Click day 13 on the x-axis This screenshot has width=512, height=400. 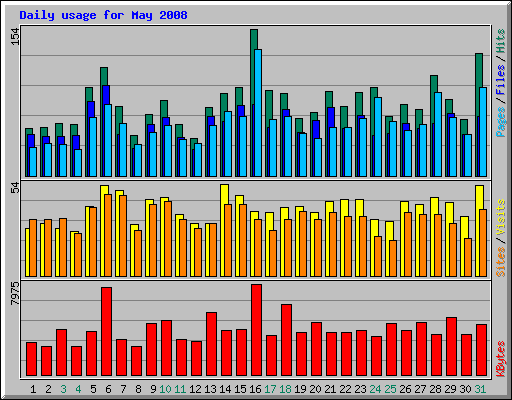210,389
